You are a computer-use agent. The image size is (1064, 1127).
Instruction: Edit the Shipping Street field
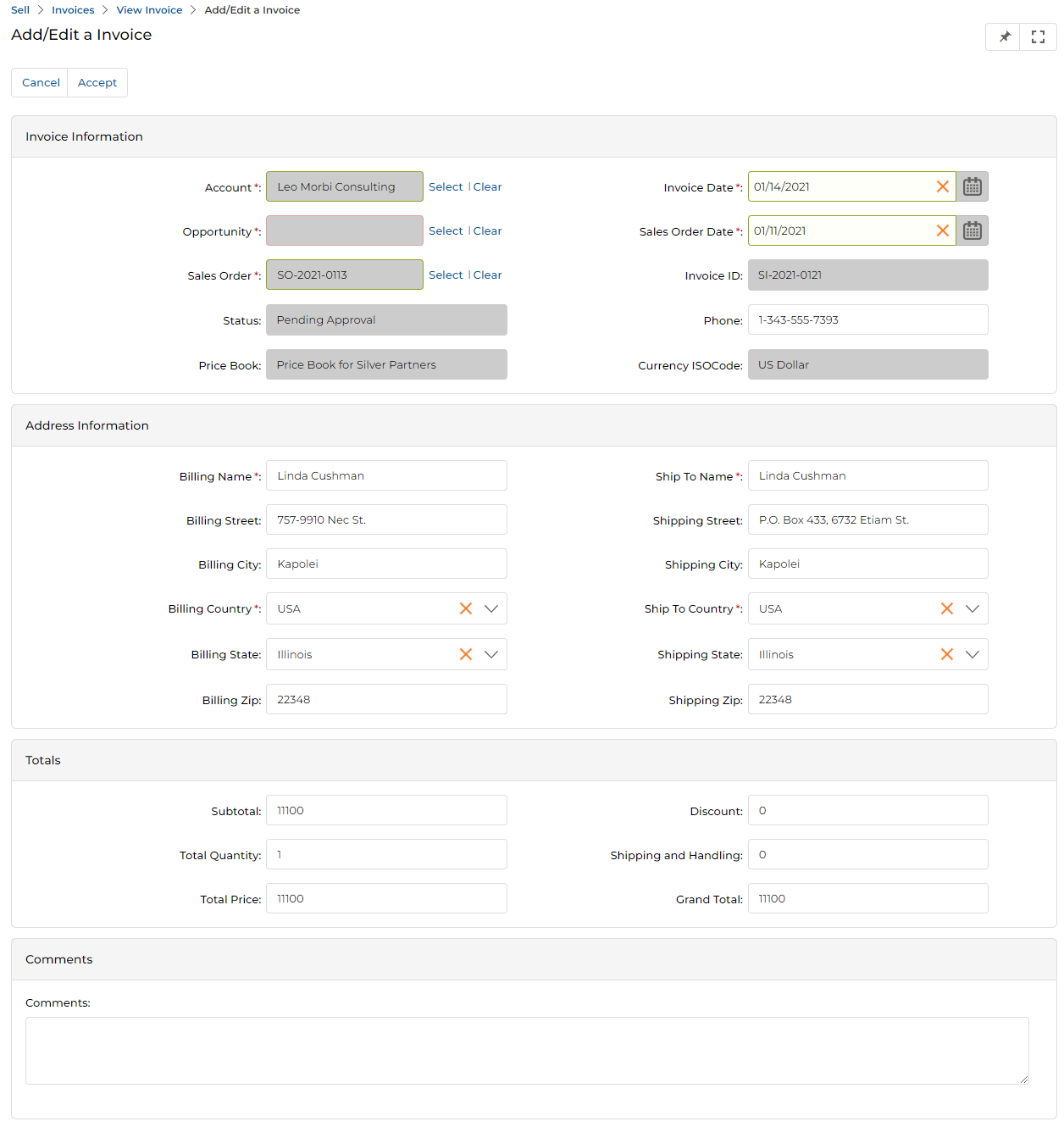pos(867,519)
